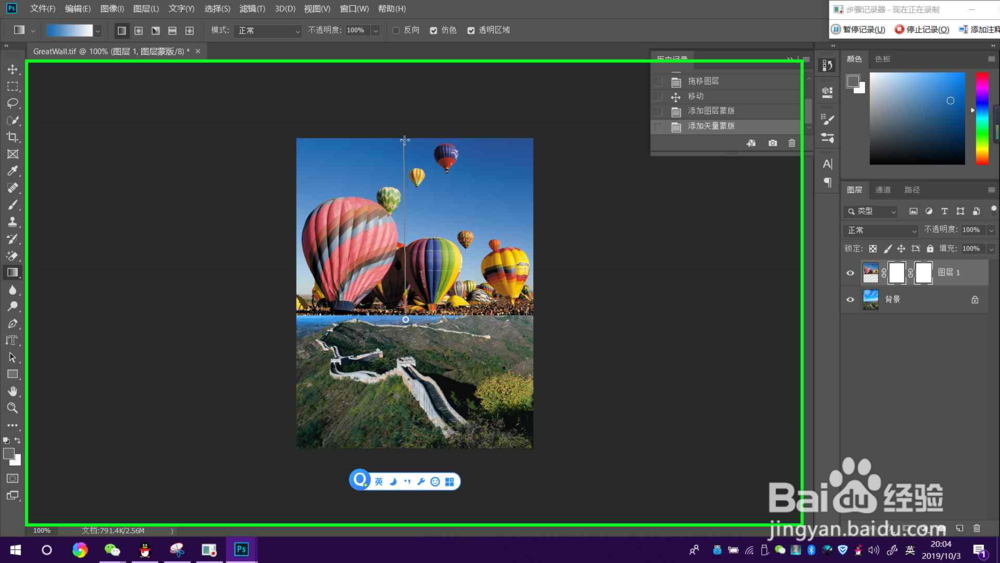The height and width of the screenshot is (563, 1000).
Task: Delete current state in History panel
Action: click(791, 143)
